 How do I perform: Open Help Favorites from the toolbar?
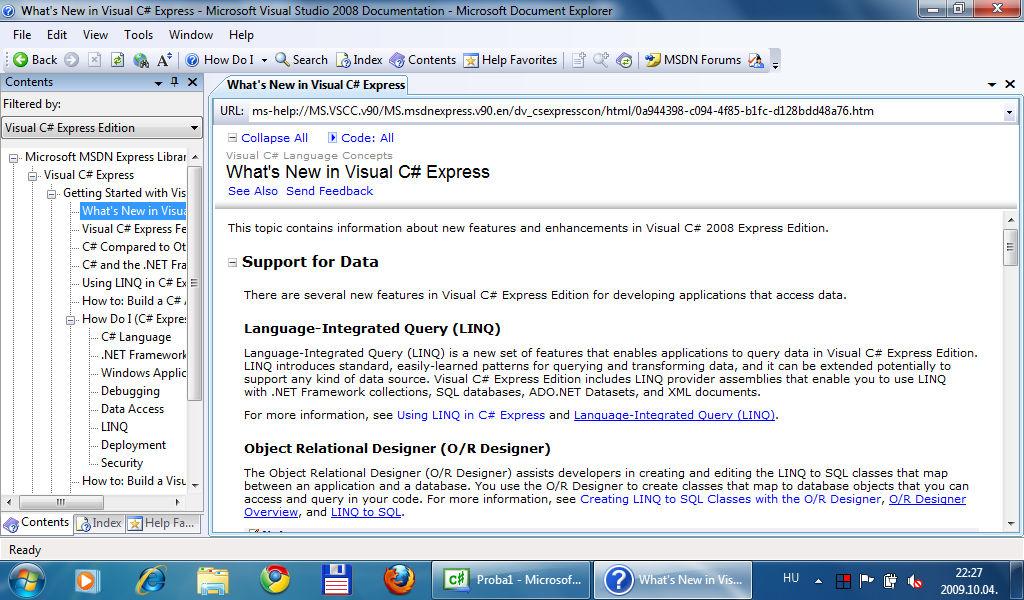(x=510, y=60)
